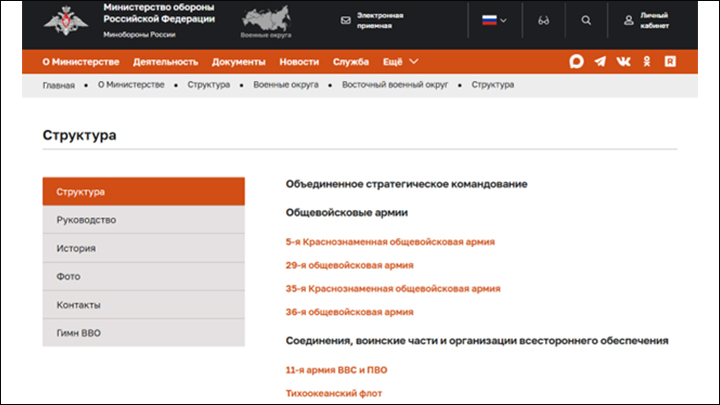Open Электронная приемная link
The height and width of the screenshot is (405, 720).
[x=372, y=20]
